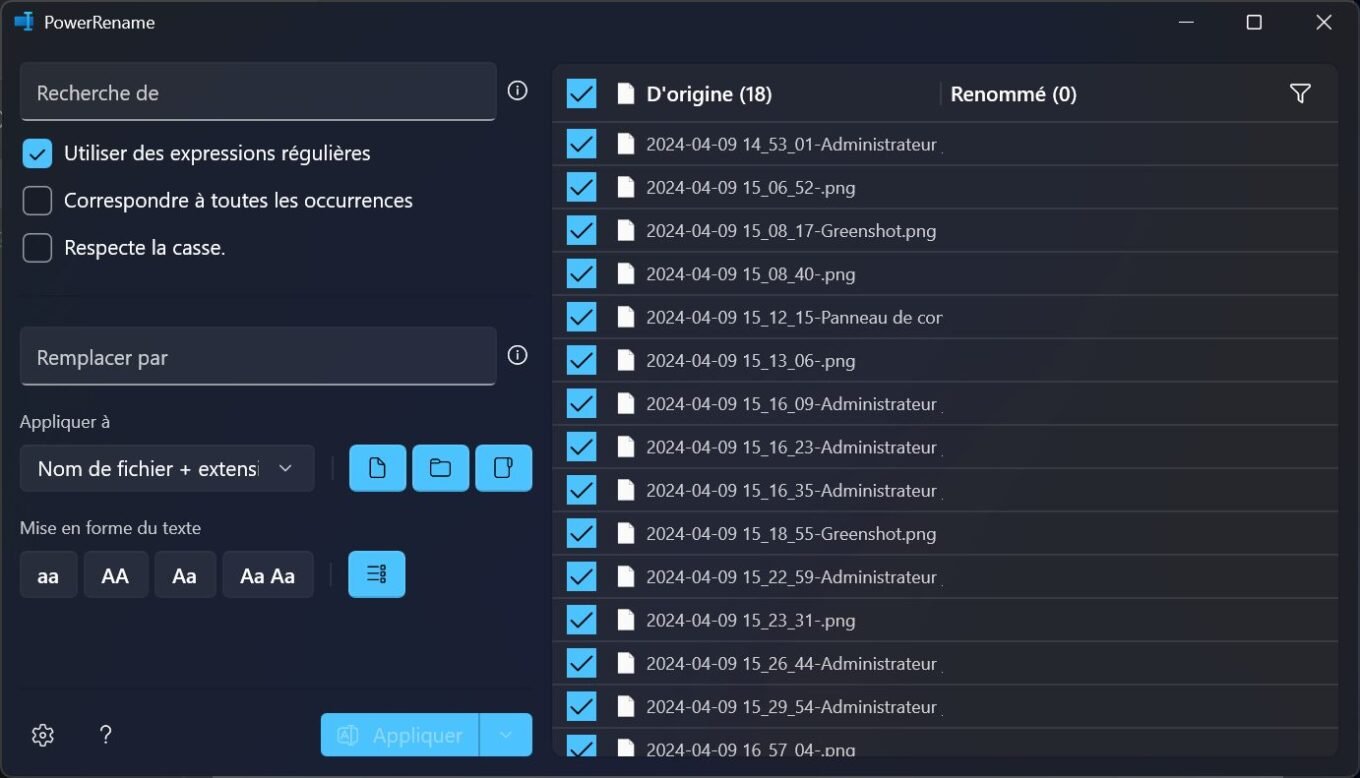Toggle the select-all checkbox in D'origine header
This screenshot has height=778, width=1360.
pyautogui.click(x=581, y=94)
